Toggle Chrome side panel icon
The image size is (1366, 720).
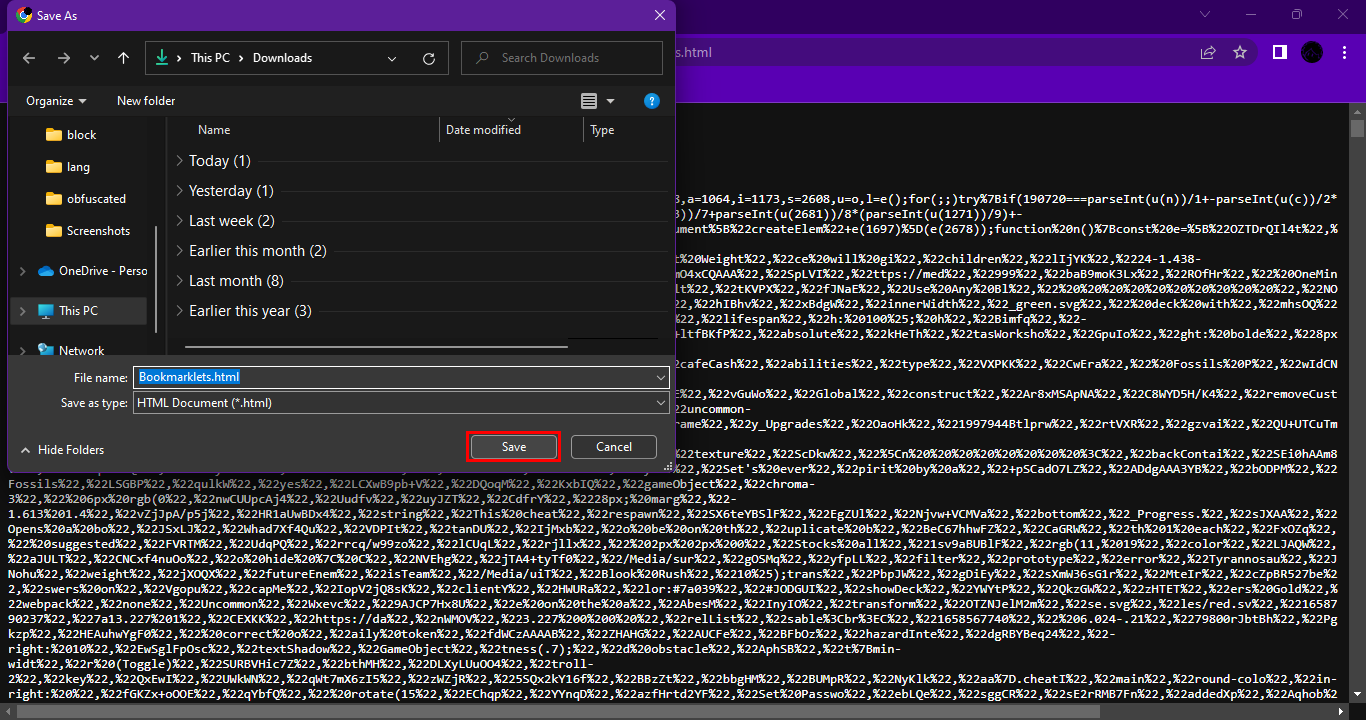(1279, 52)
